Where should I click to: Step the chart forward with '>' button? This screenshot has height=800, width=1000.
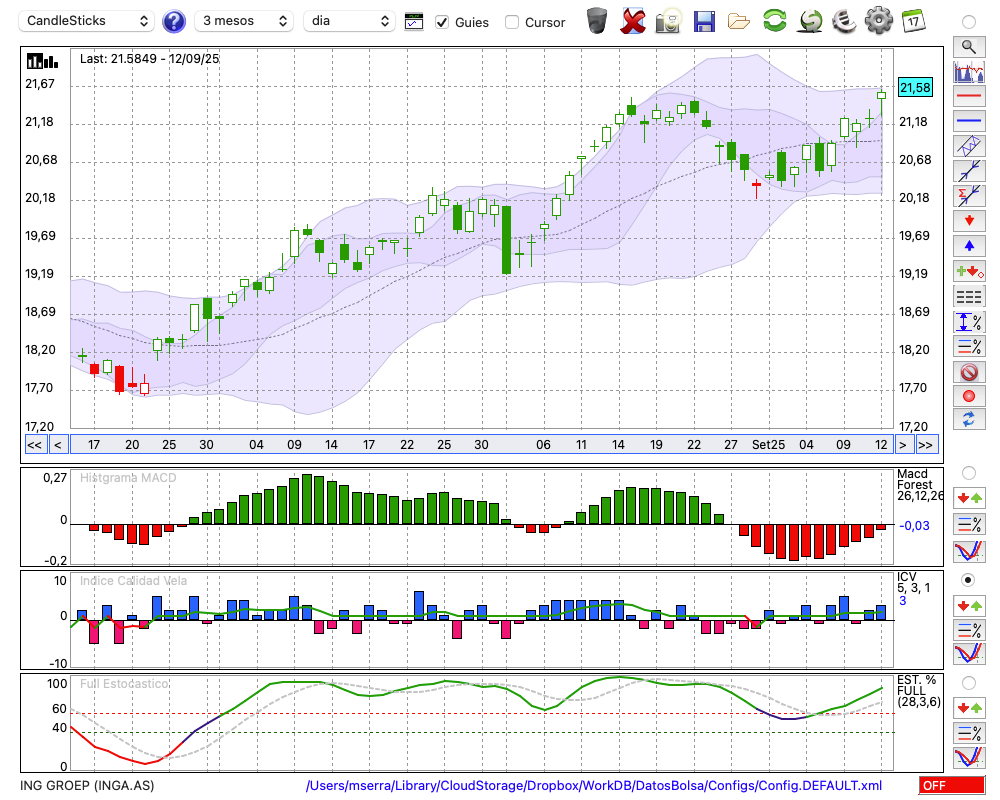902,445
